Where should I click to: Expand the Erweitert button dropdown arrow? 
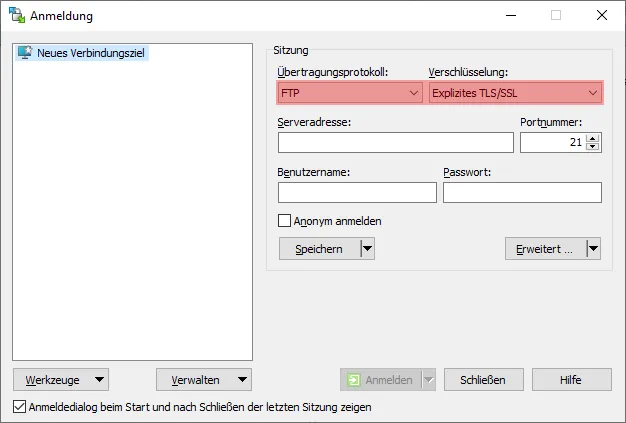click(593, 249)
